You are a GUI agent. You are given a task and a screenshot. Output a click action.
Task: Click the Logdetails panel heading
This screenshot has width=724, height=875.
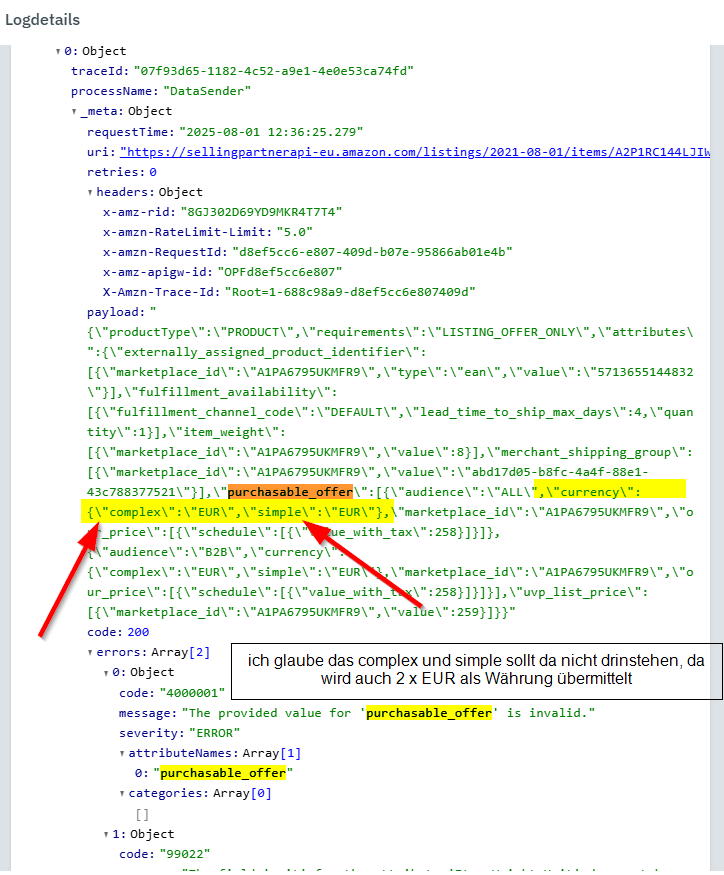click(43, 20)
